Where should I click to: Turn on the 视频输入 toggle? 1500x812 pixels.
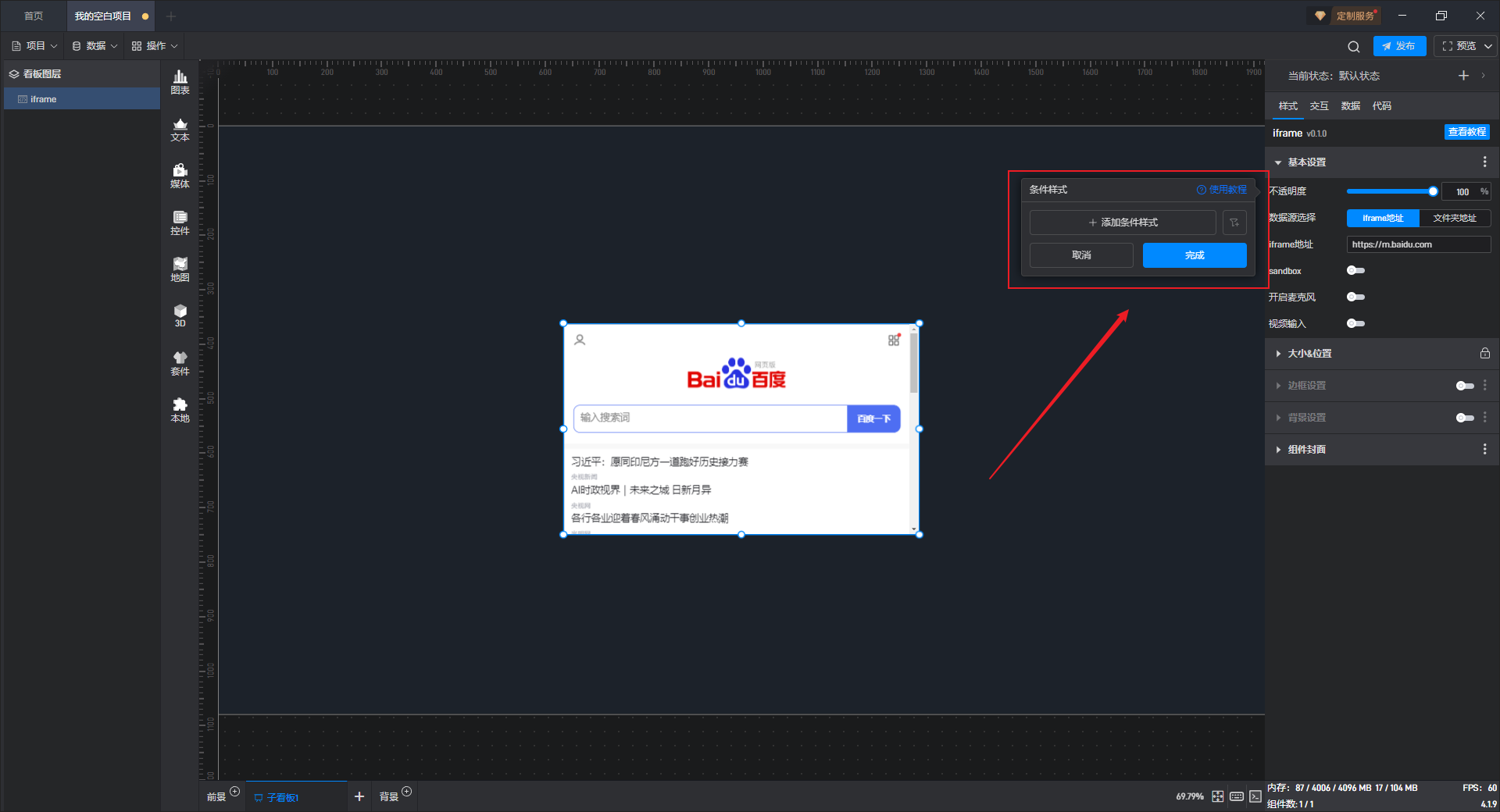[x=1355, y=323]
